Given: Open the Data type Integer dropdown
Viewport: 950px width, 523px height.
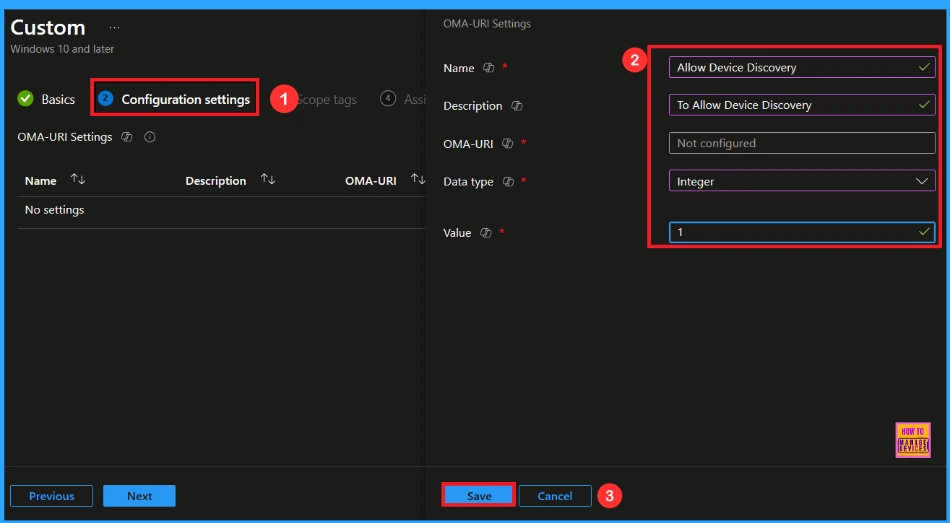Looking at the screenshot, I should pyautogui.click(x=802, y=181).
